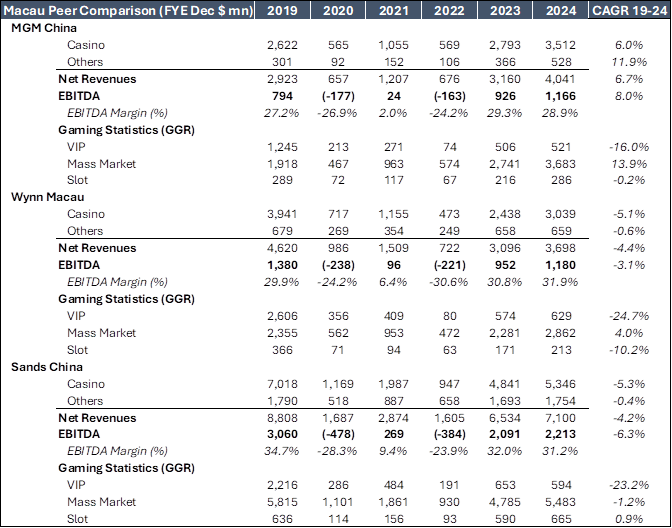Click Sands China 2022 EBITDA (-384)

[449, 434]
